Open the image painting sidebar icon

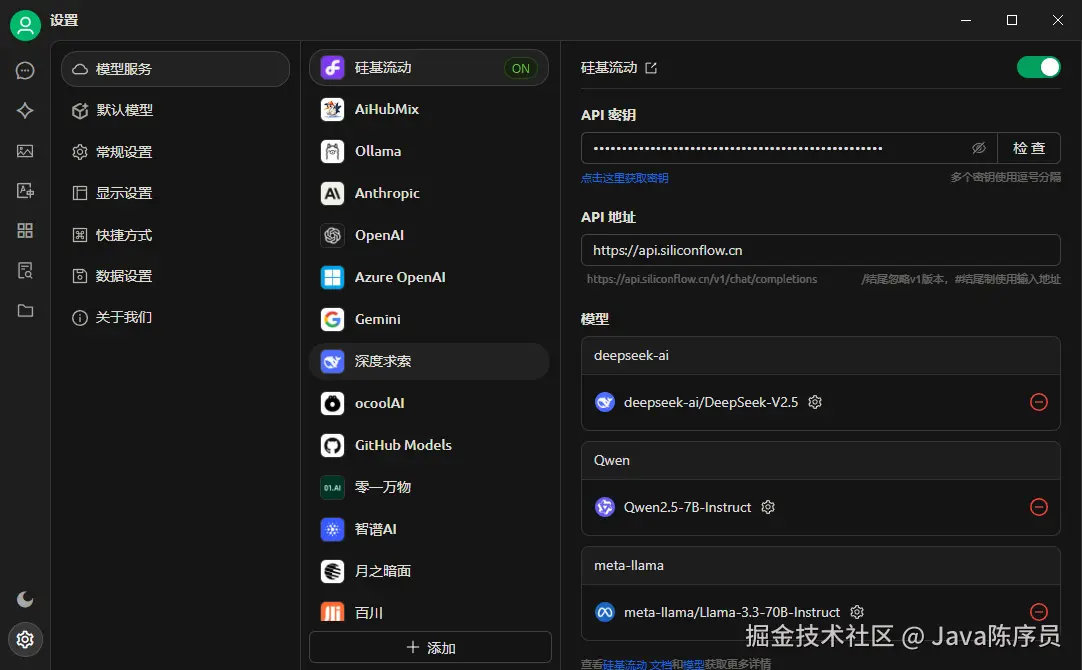(25, 150)
